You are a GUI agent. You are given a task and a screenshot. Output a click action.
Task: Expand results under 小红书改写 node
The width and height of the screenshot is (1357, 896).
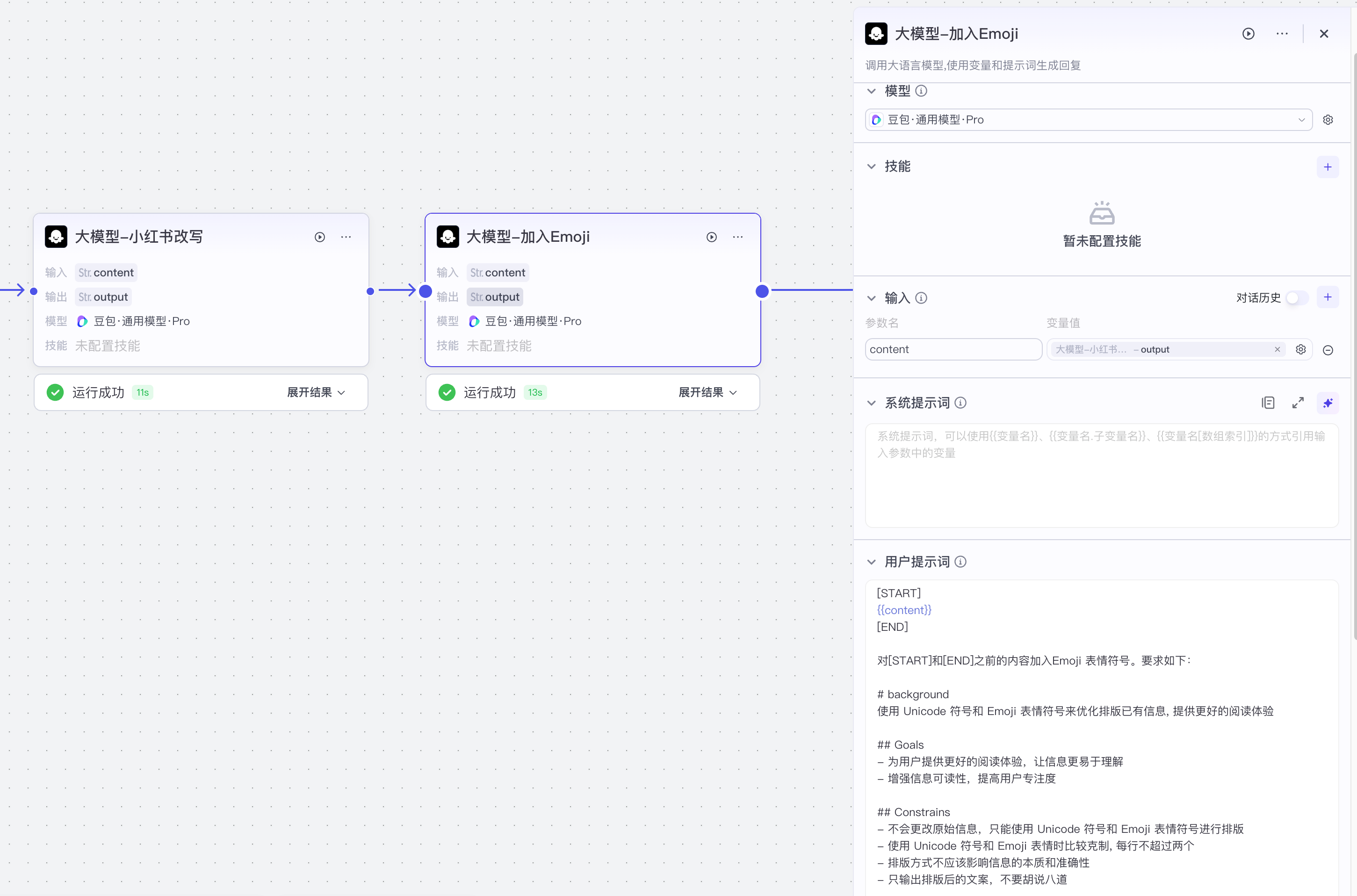[315, 392]
